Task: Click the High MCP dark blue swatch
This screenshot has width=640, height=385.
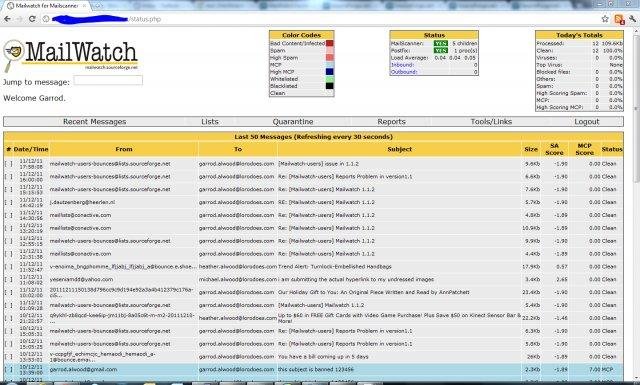Action: coord(330,72)
